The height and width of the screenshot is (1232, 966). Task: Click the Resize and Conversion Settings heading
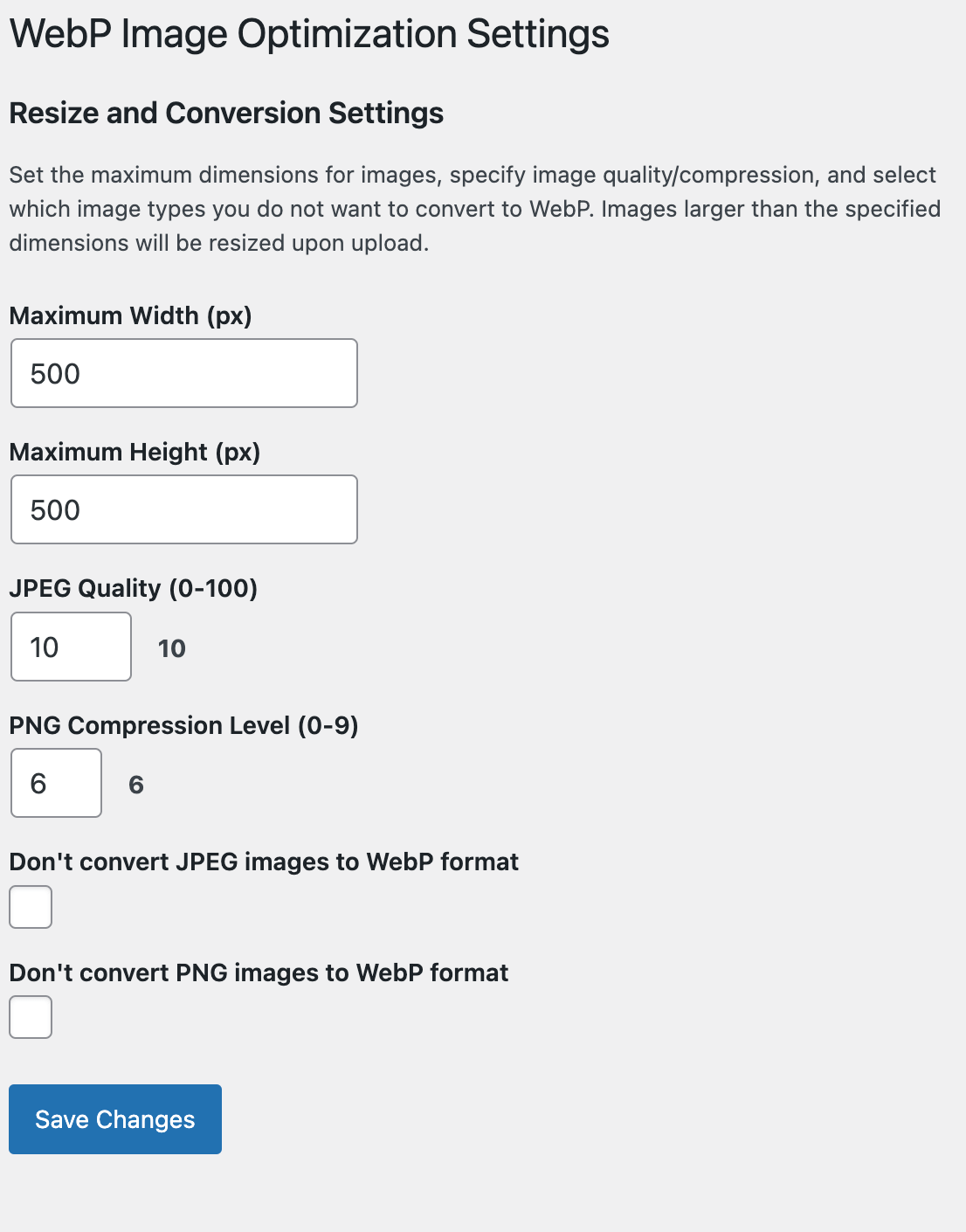click(x=226, y=114)
